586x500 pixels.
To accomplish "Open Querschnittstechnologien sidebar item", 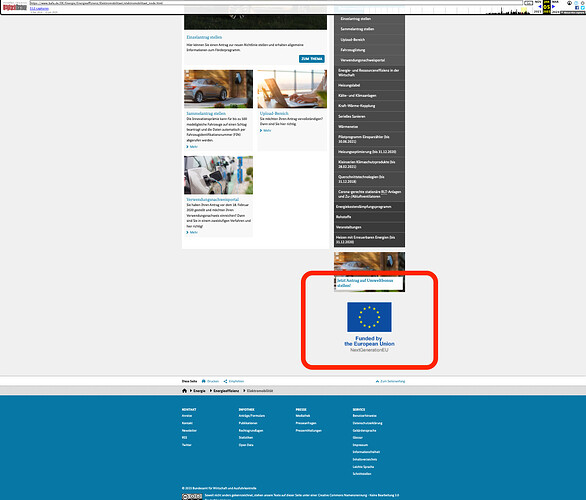I will pos(369,179).
